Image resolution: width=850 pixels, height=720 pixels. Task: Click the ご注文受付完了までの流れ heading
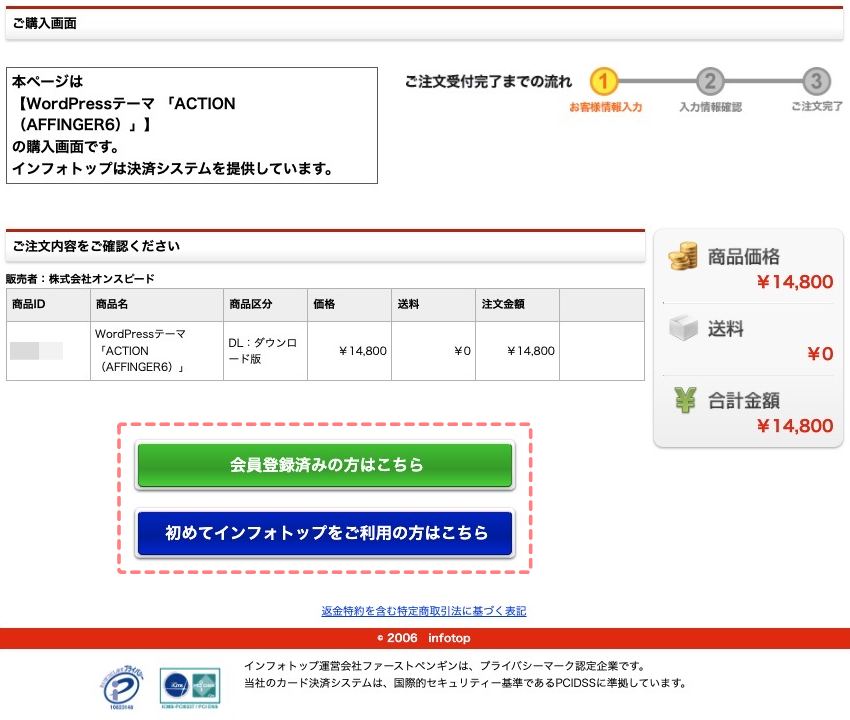[x=488, y=82]
